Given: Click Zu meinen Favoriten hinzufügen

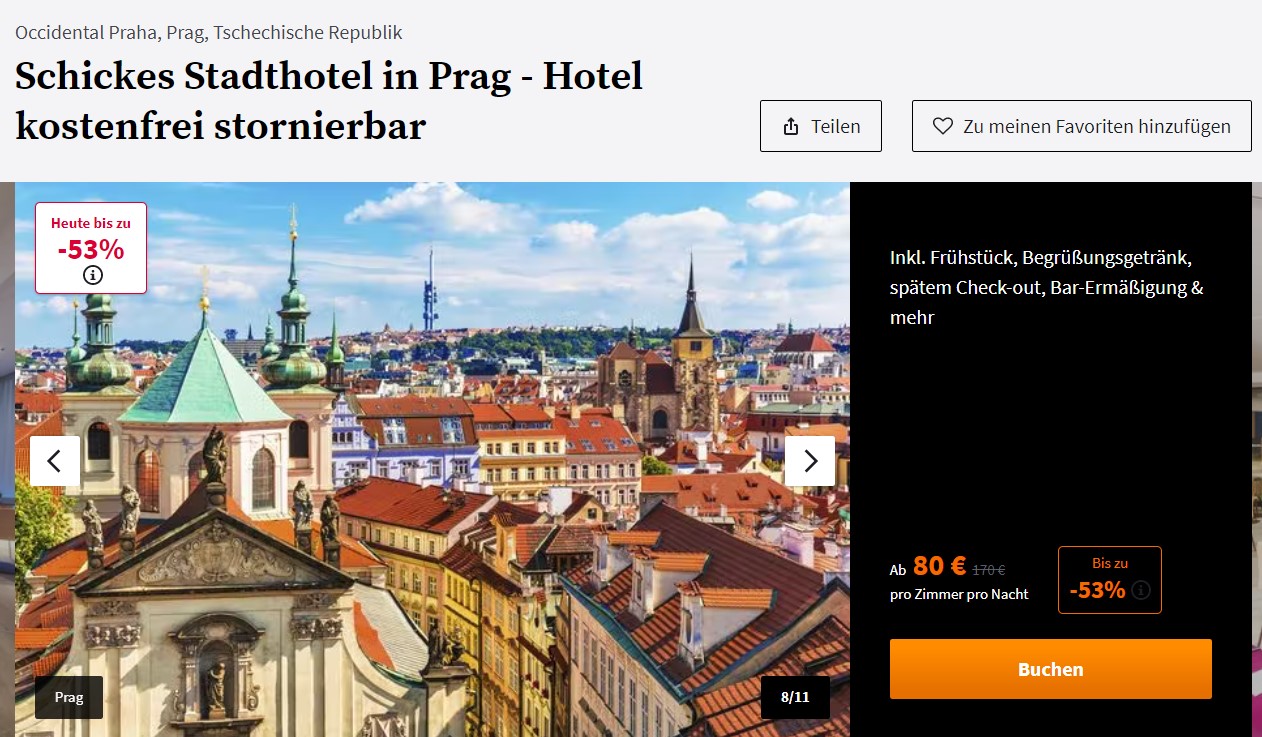Looking at the screenshot, I should coord(1081,126).
